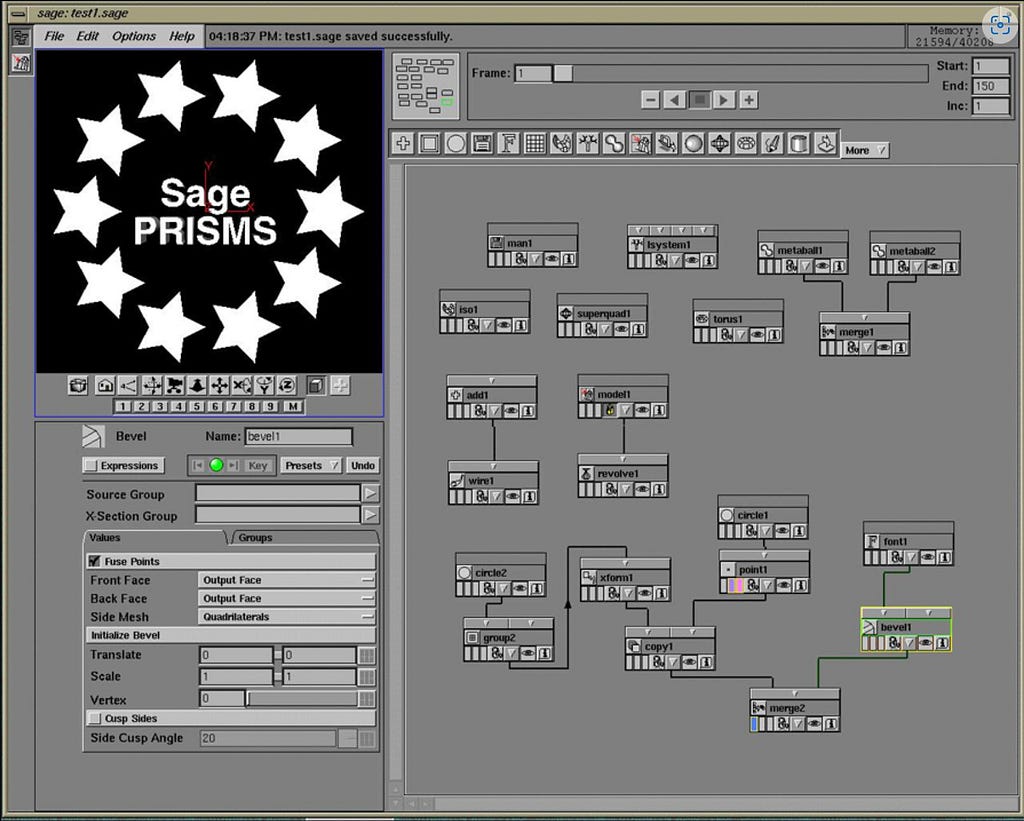The image size is (1024, 821).
Task: Click the rotate about Y axis icon
Action: tap(264, 386)
